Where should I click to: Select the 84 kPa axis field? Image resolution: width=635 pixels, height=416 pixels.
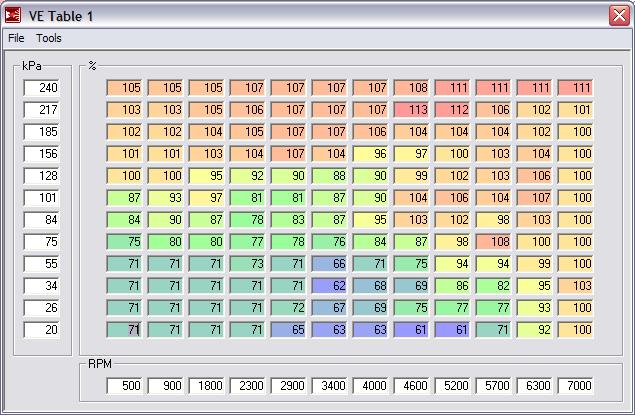(x=42, y=220)
